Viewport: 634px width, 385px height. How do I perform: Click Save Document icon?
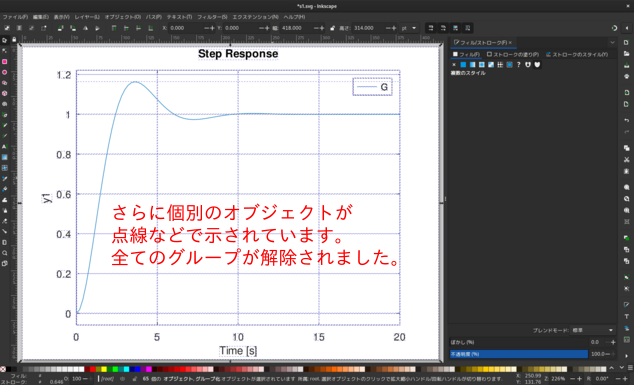tap(626, 65)
